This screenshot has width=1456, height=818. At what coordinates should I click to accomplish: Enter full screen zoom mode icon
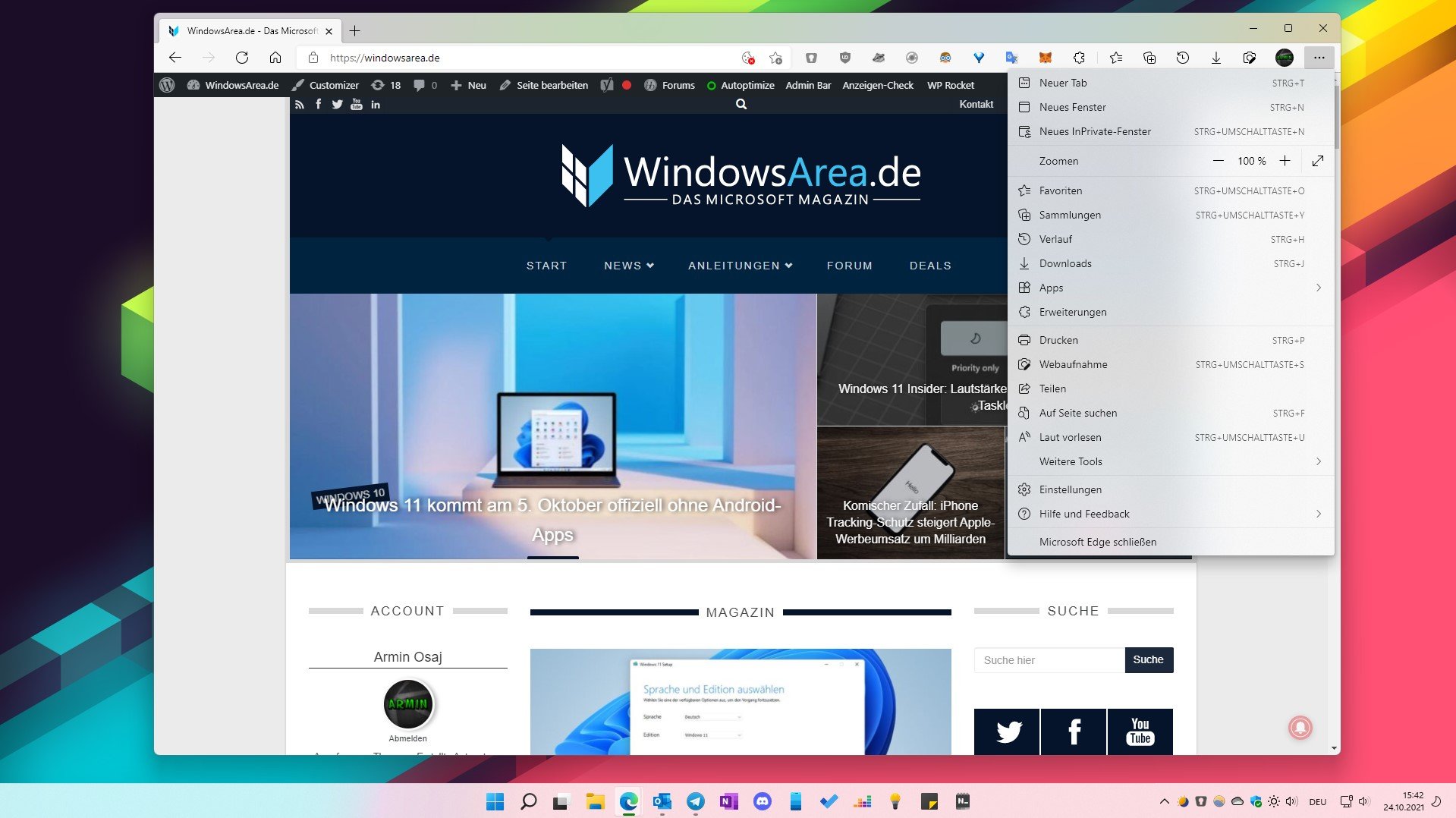click(x=1318, y=161)
